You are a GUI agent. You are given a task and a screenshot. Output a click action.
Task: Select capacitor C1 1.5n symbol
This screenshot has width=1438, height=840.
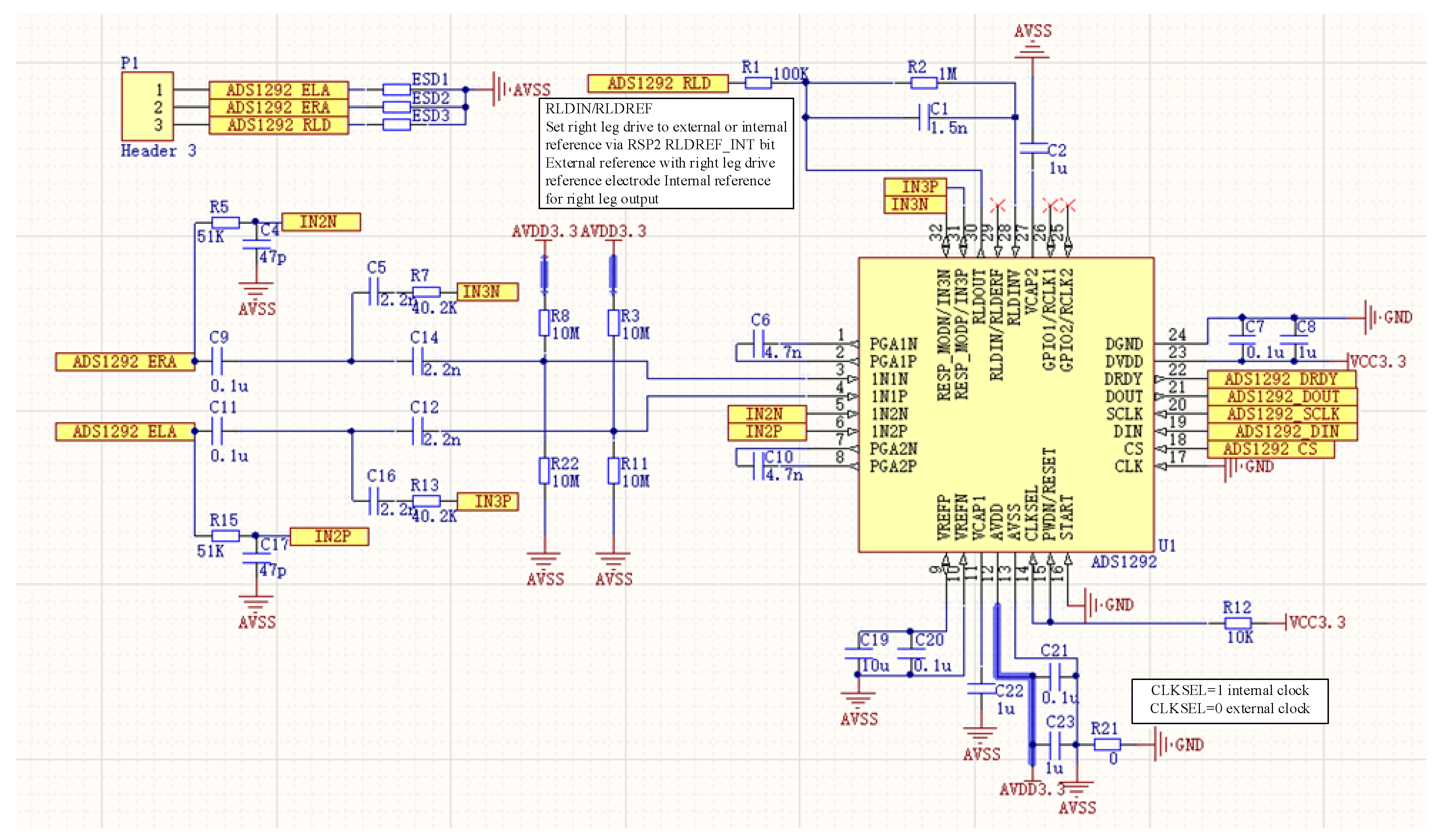click(925, 118)
